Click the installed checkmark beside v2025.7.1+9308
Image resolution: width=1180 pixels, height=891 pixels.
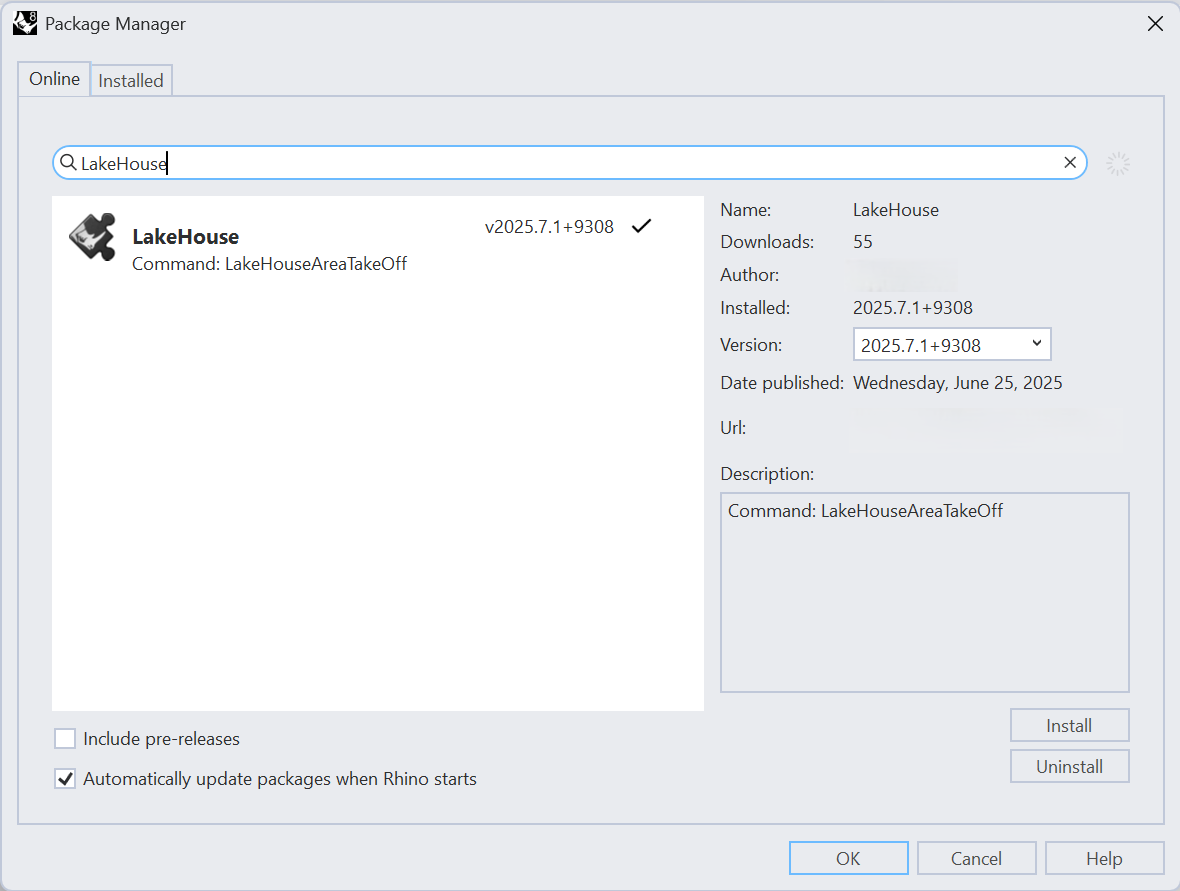641,226
